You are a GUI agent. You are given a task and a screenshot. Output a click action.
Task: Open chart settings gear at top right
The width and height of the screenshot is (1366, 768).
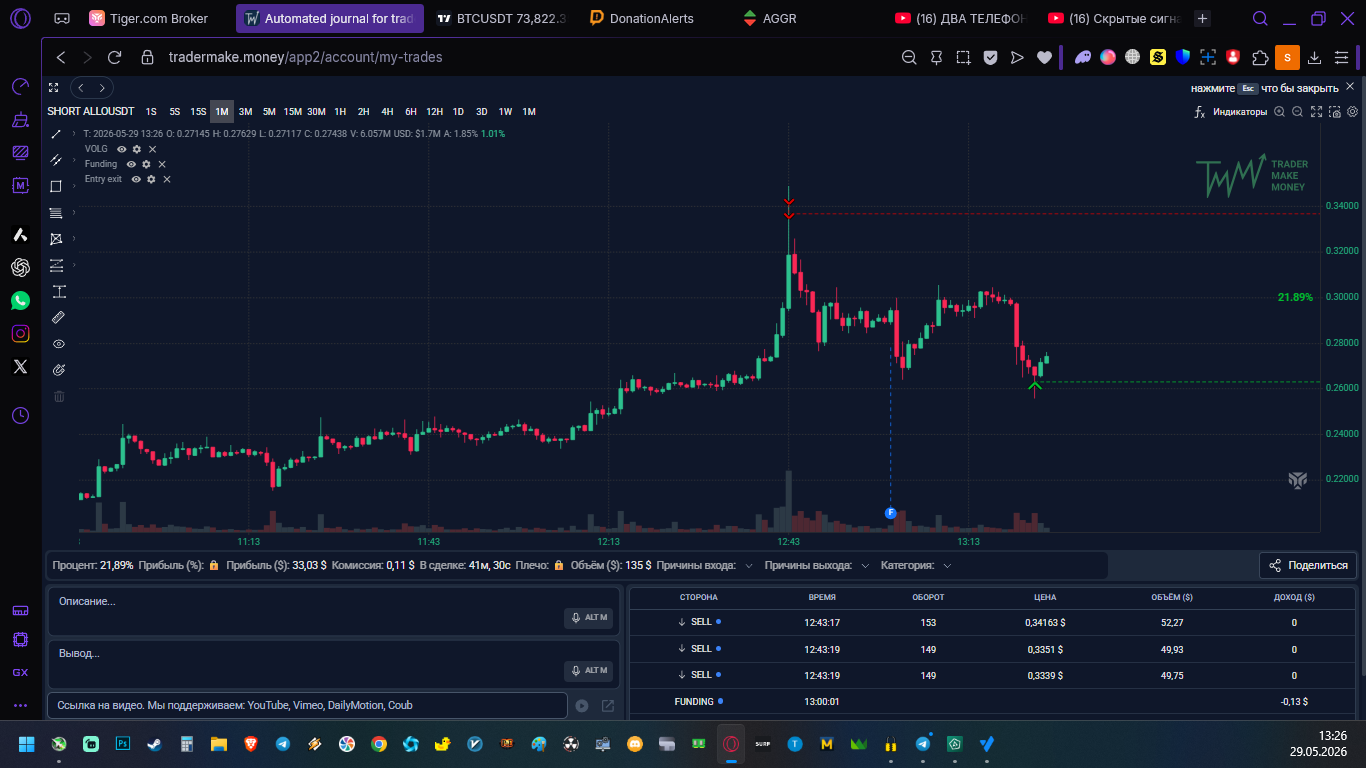[1352, 112]
